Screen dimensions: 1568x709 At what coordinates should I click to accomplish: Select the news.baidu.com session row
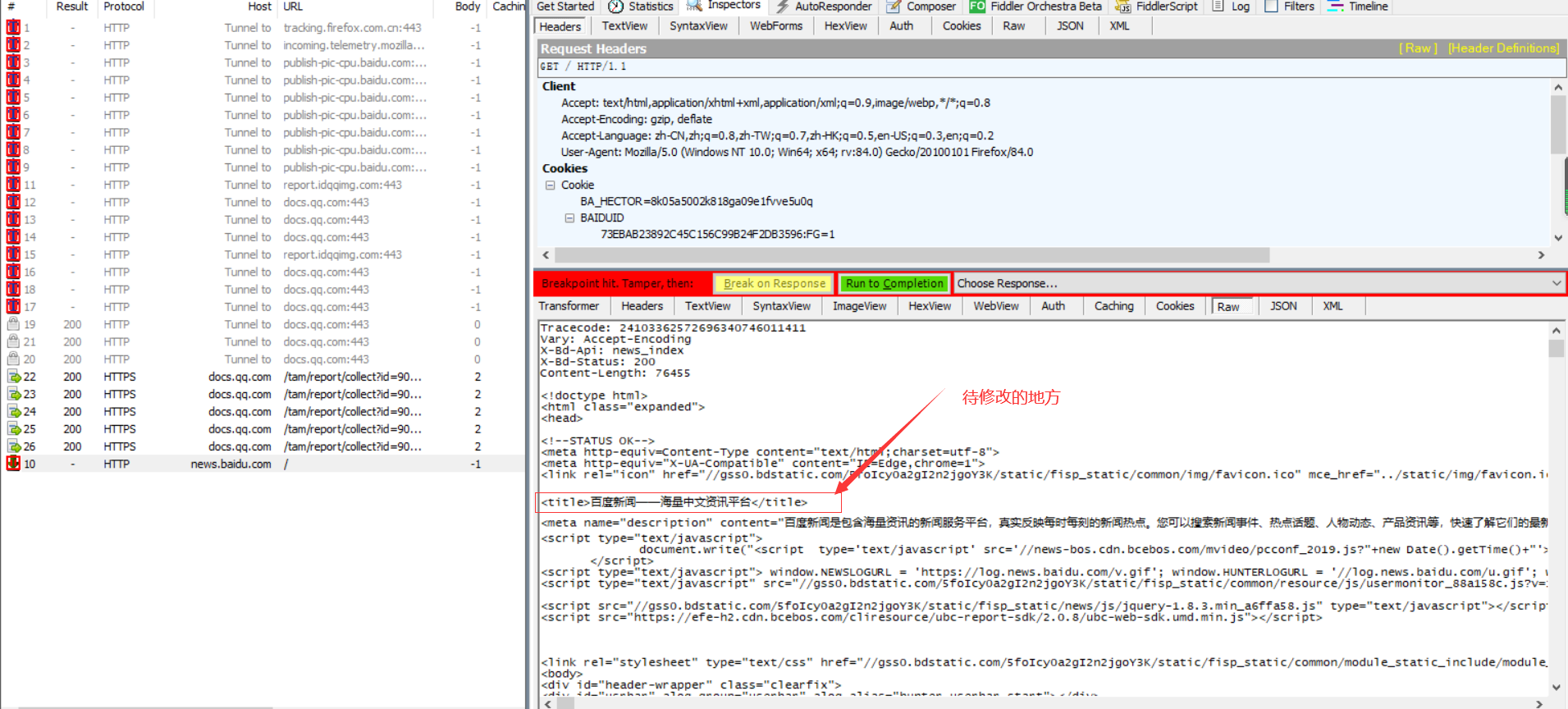(263, 464)
